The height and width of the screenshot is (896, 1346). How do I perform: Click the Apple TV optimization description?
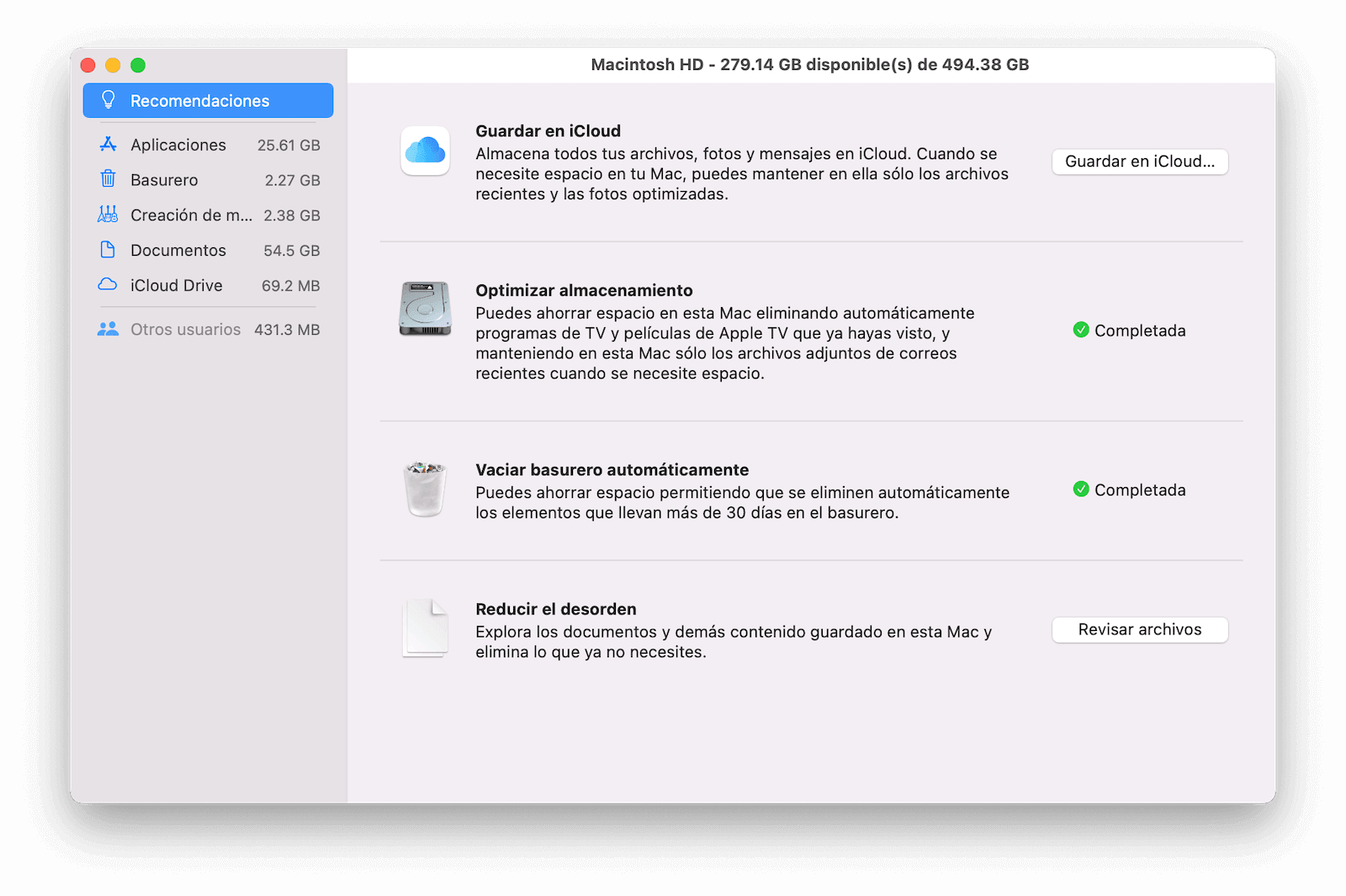click(725, 343)
